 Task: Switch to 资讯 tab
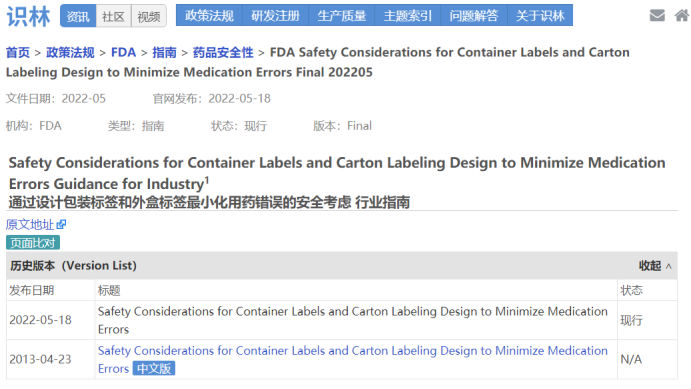[x=78, y=16]
